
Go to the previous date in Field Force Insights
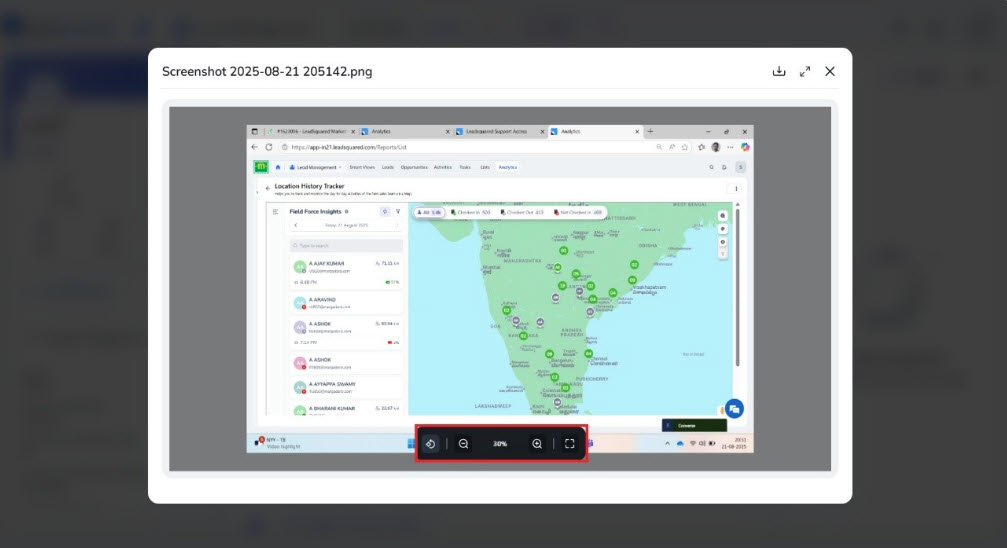(295, 226)
